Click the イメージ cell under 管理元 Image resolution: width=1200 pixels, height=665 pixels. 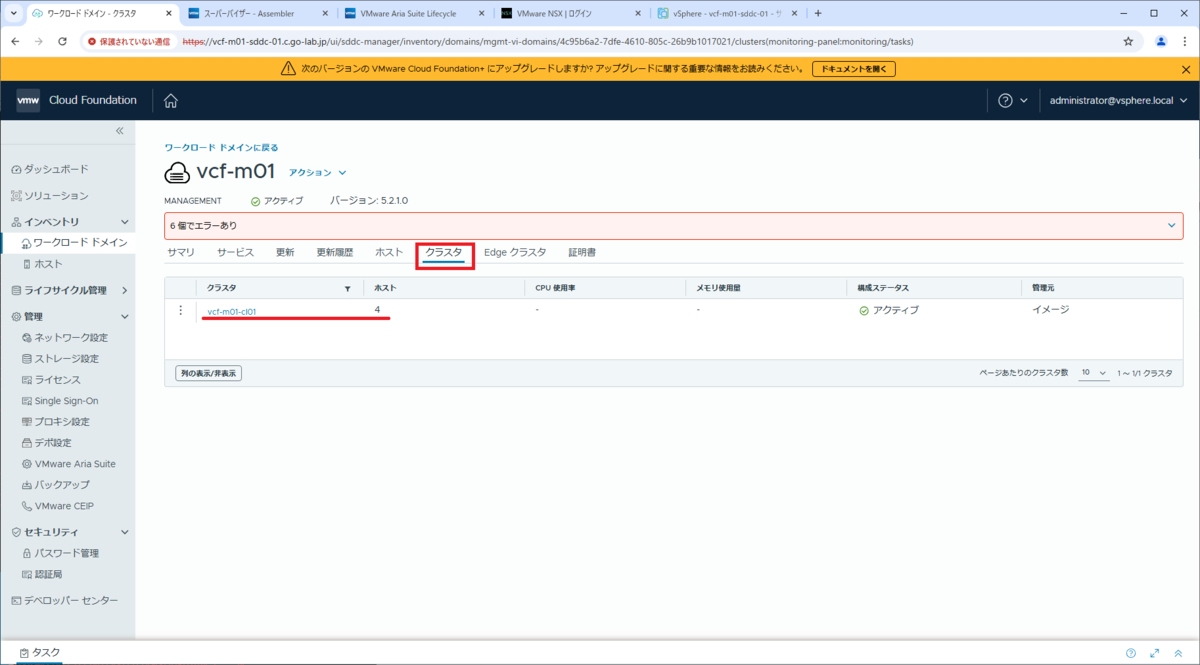(1050, 310)
